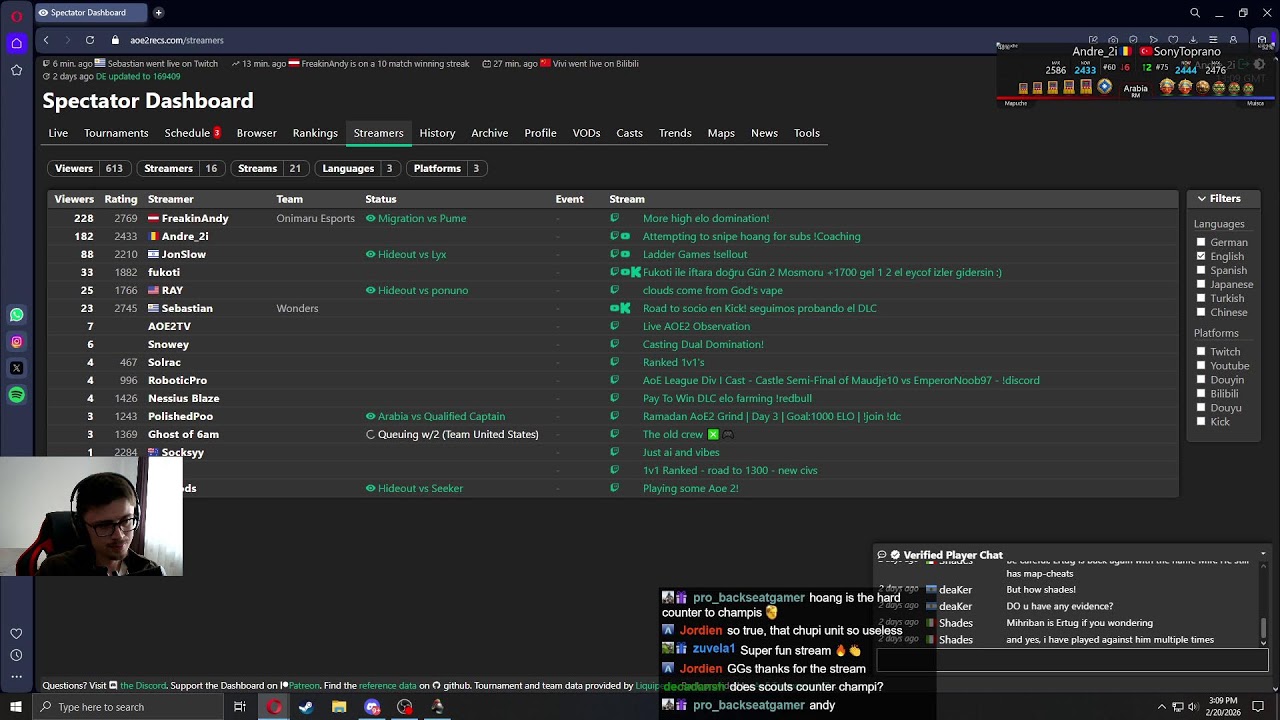Open Task View on the taskbar
Viewport: 1280px width, 720px height.
(x=240, y=707)
